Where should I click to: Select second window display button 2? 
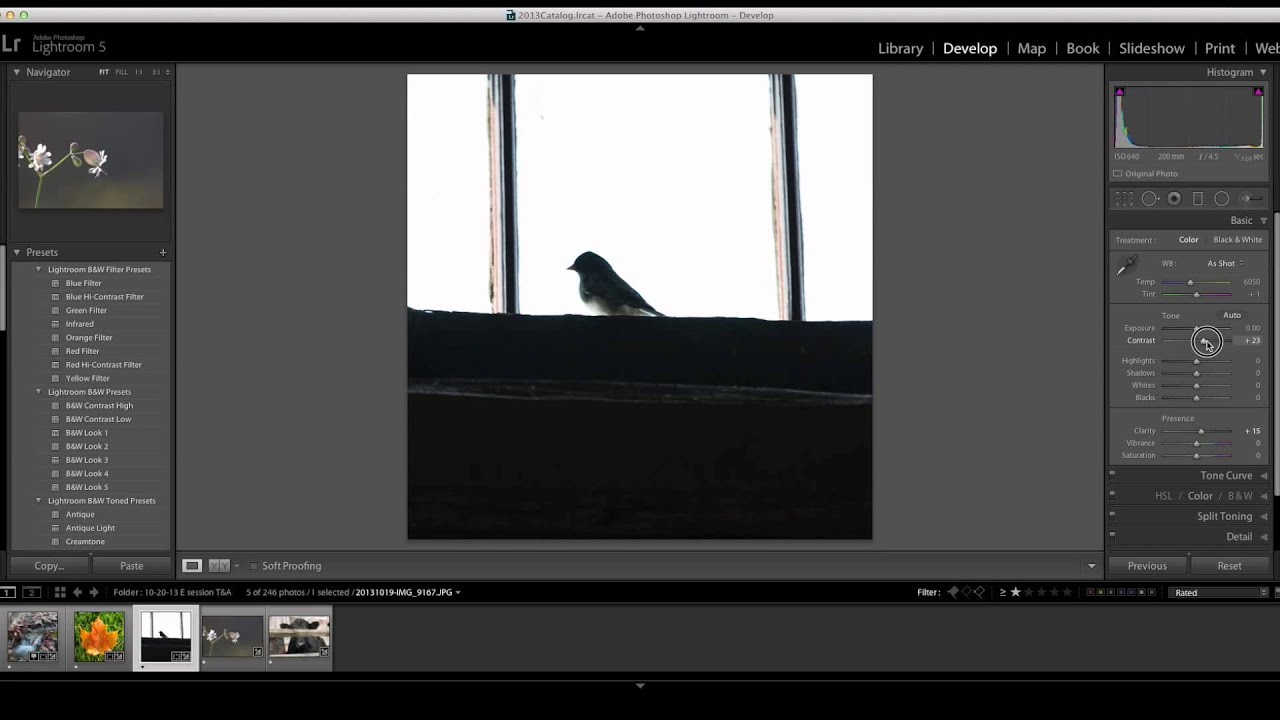point(31,592)
